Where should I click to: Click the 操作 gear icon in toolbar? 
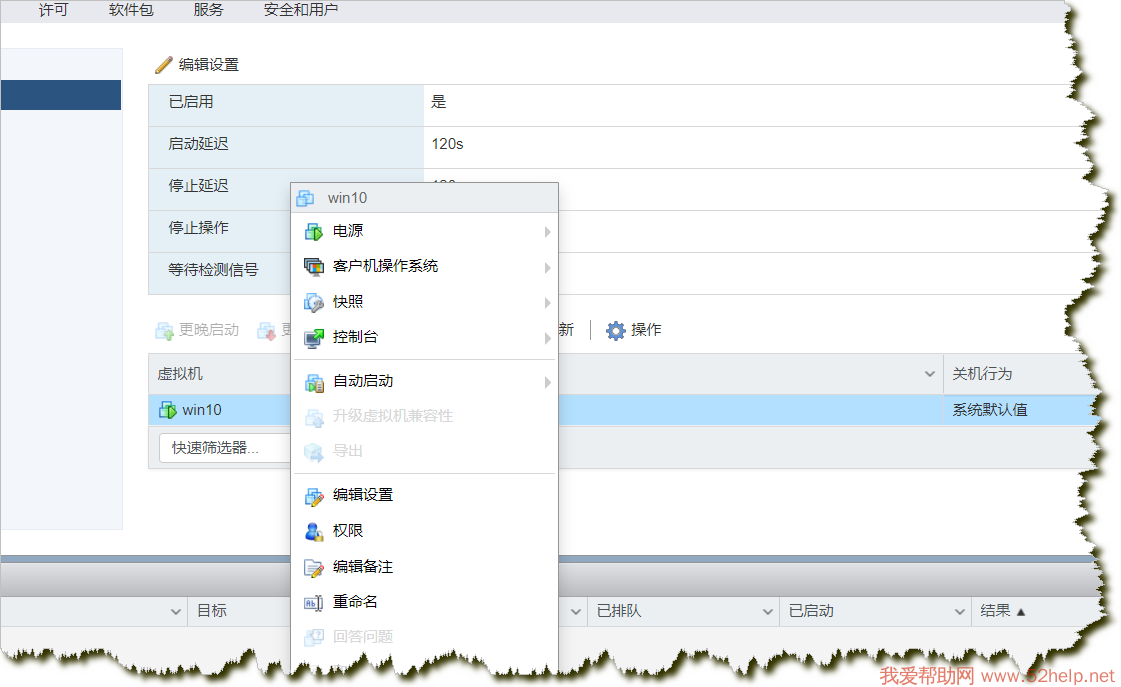pos(616,330)
